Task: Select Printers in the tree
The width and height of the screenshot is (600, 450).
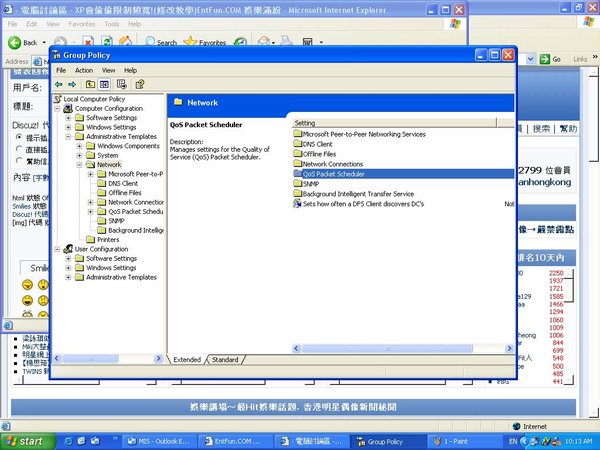Action: point(108,240)
